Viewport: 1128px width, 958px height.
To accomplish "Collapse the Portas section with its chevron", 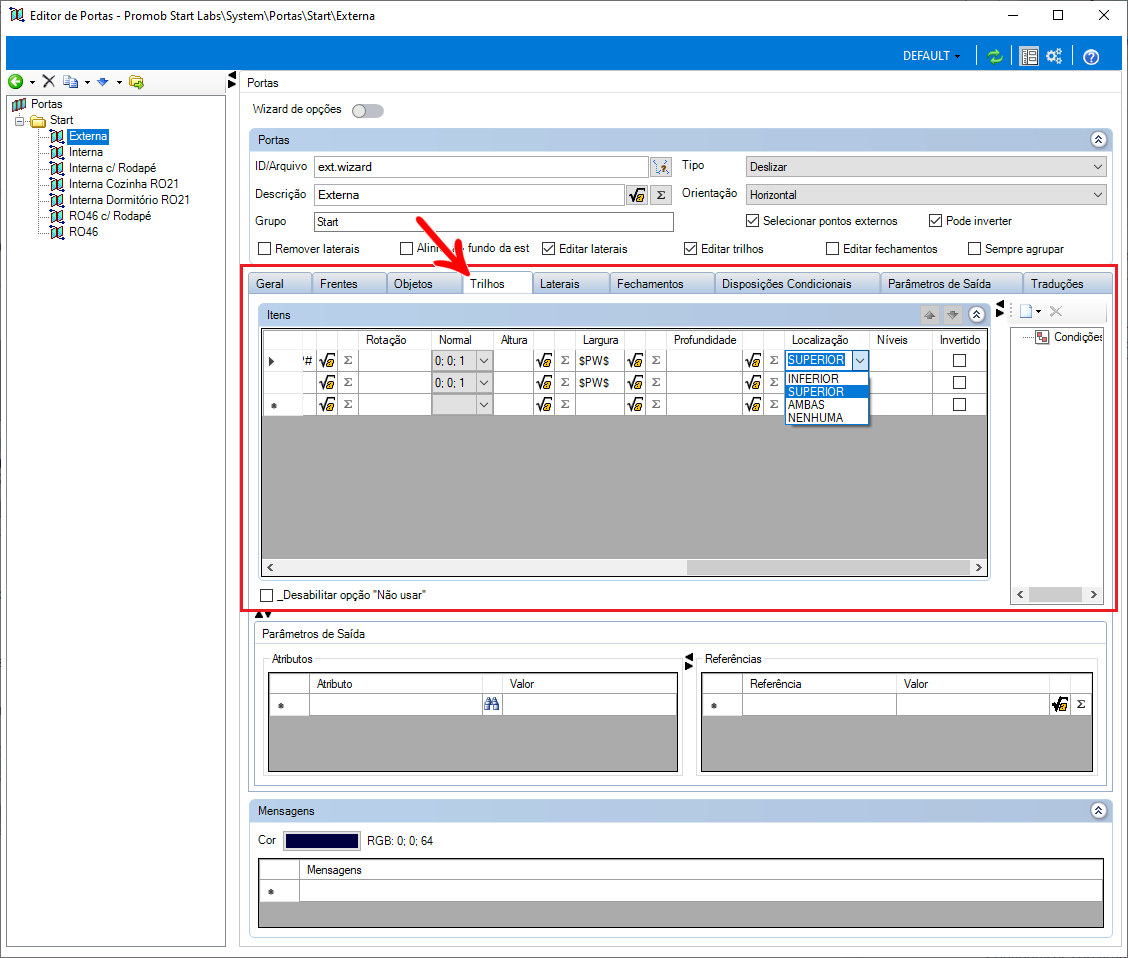I will [1098, 140].
